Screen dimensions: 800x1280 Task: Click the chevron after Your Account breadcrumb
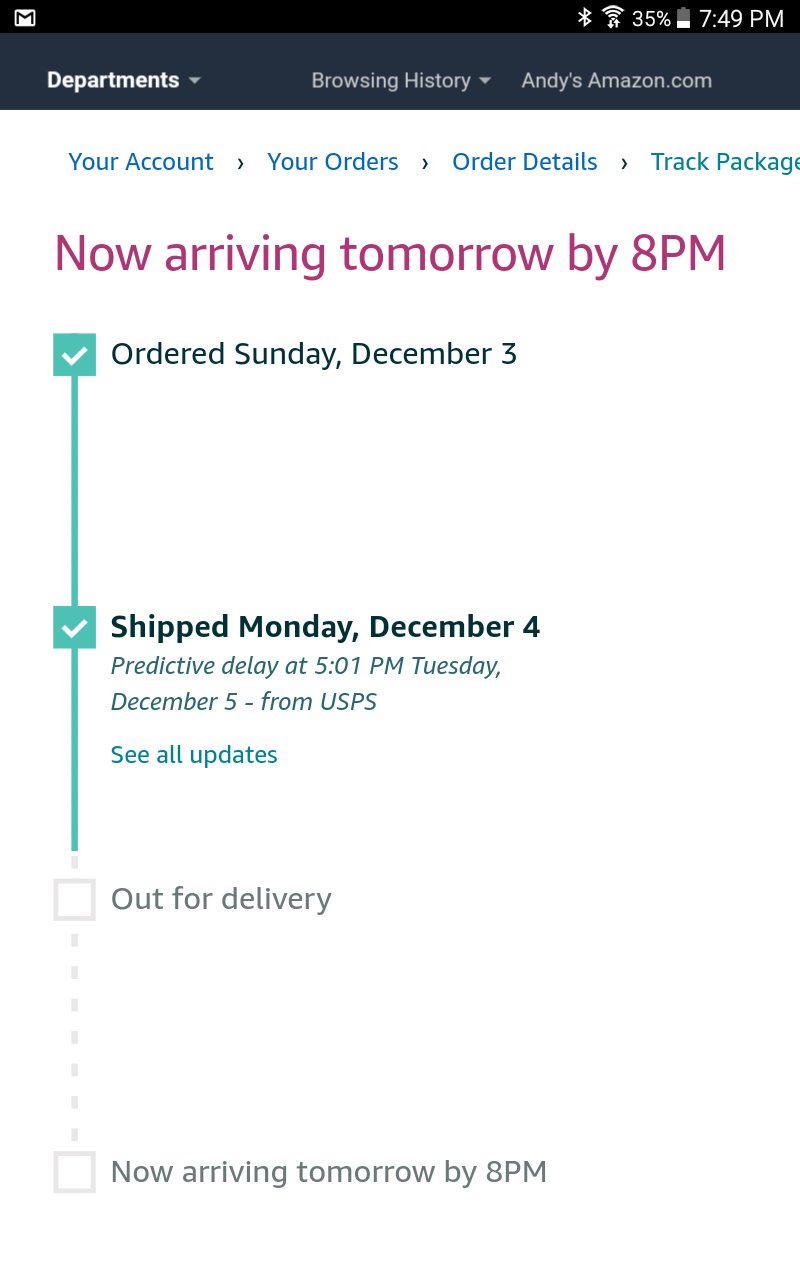tap(240, 163)
